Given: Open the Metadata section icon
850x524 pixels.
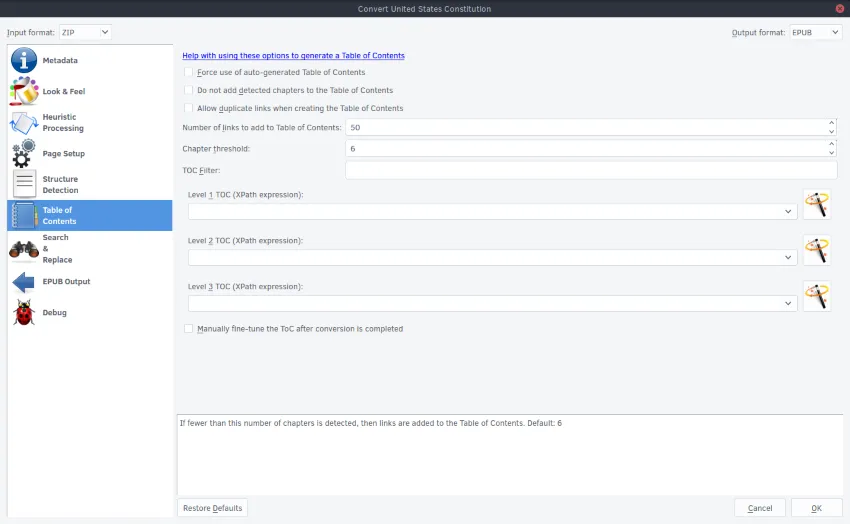Looking at the screenshot, I should point(23,60).
